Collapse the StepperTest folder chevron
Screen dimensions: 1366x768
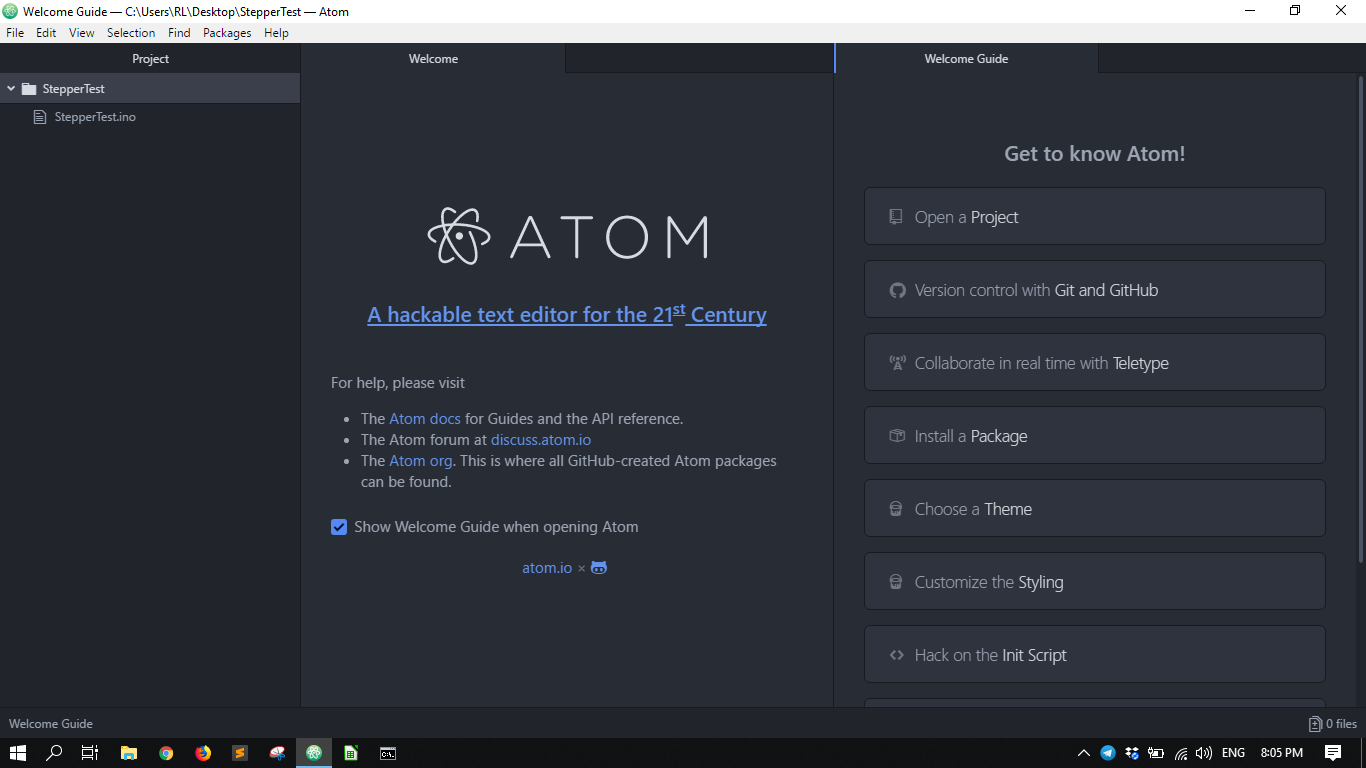(11, 89)
